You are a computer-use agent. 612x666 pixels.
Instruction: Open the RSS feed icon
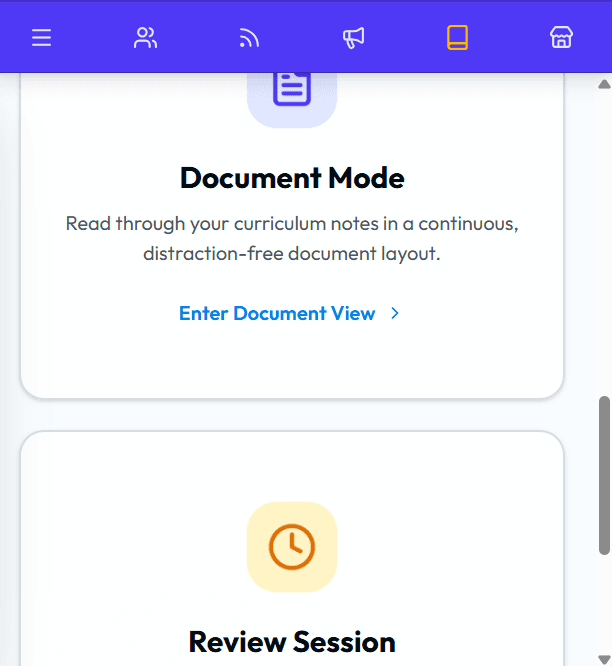tap(249, 38)
